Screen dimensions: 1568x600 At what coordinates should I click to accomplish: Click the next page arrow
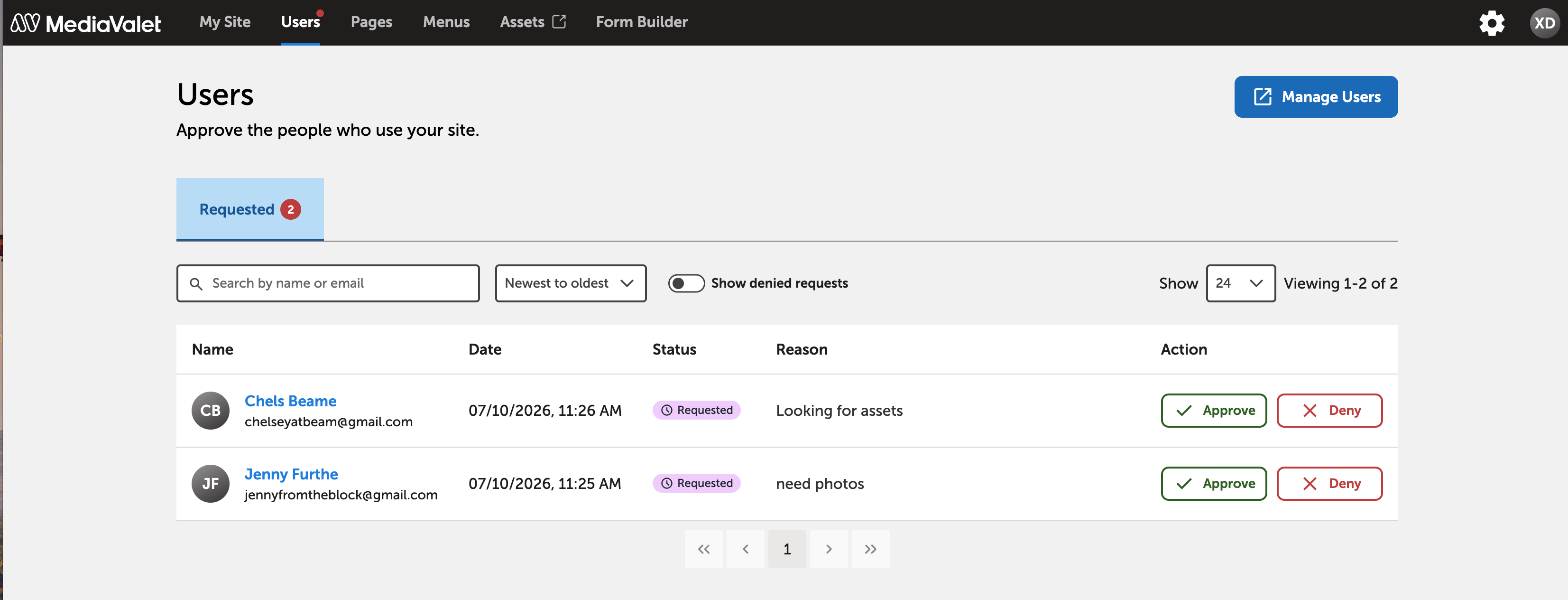(x=829, y=549)
